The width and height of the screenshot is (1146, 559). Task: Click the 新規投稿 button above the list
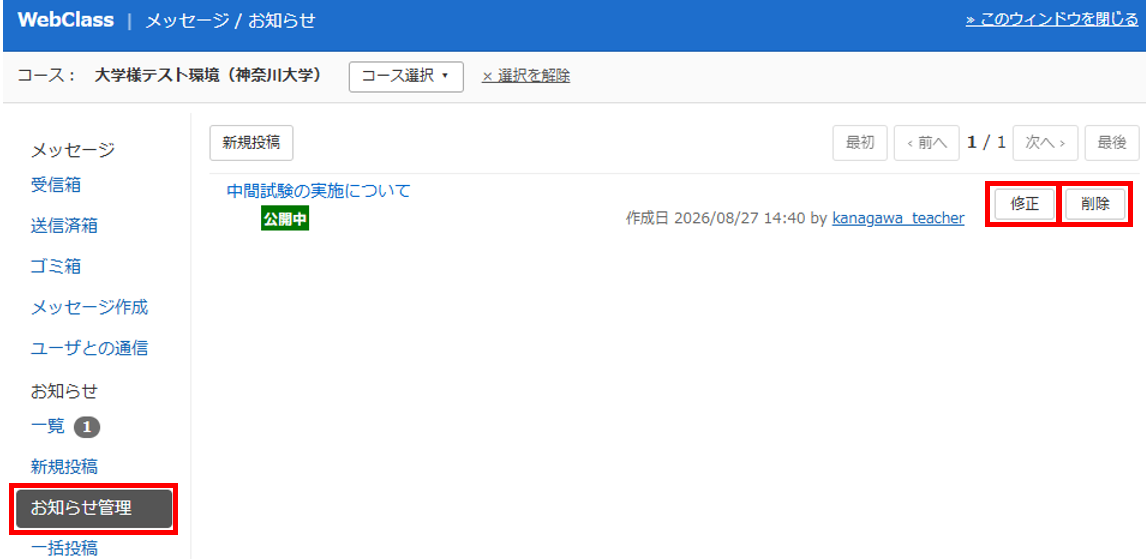click(x=251, y=143)
